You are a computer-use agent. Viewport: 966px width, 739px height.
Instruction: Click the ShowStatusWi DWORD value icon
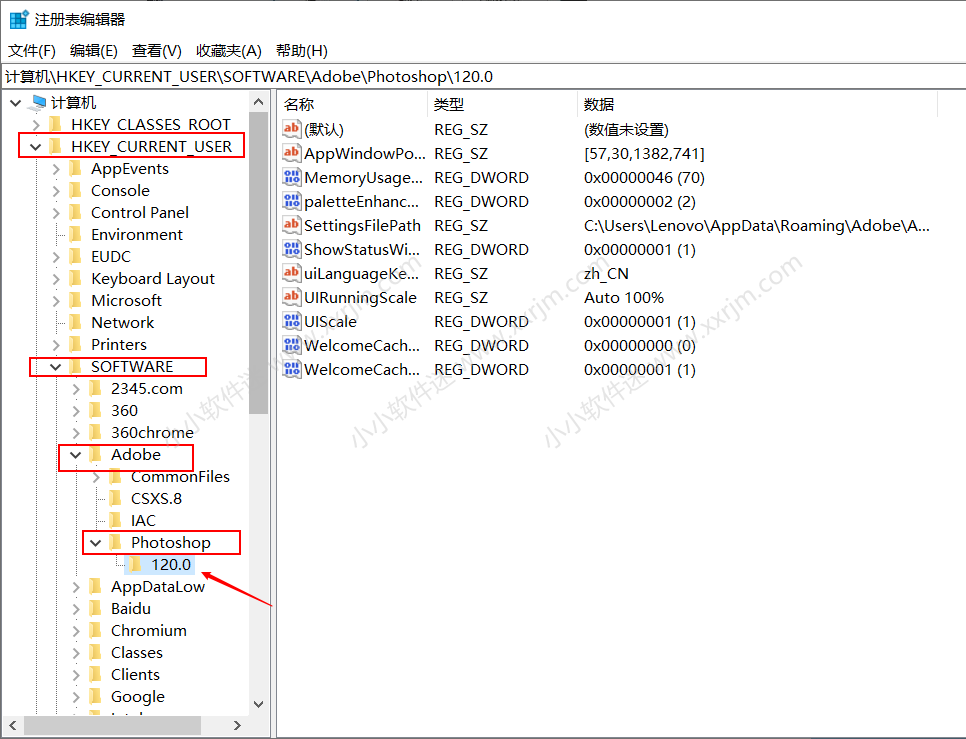point(291,249)
